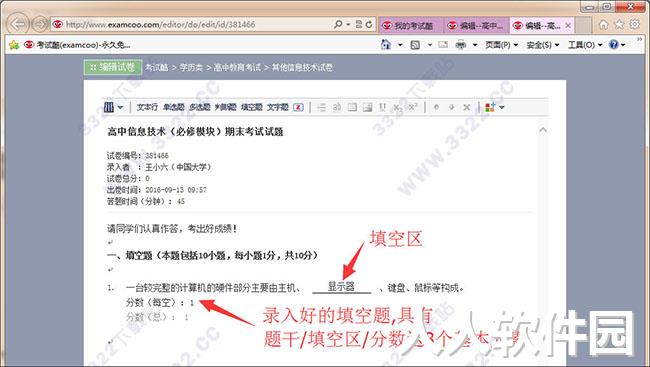Expand the feeds dropdown arrow
This screenshot has width=650, height=367.
tap(430, 45)
